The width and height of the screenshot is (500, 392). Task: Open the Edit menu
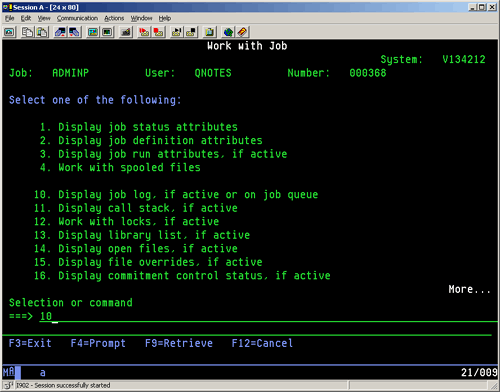(x=26, y=18)
